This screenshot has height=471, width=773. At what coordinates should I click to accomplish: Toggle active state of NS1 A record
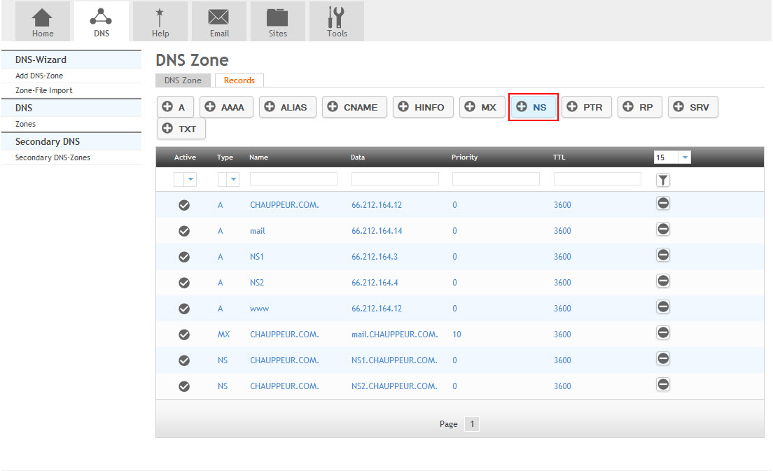[x=184, y=257]
